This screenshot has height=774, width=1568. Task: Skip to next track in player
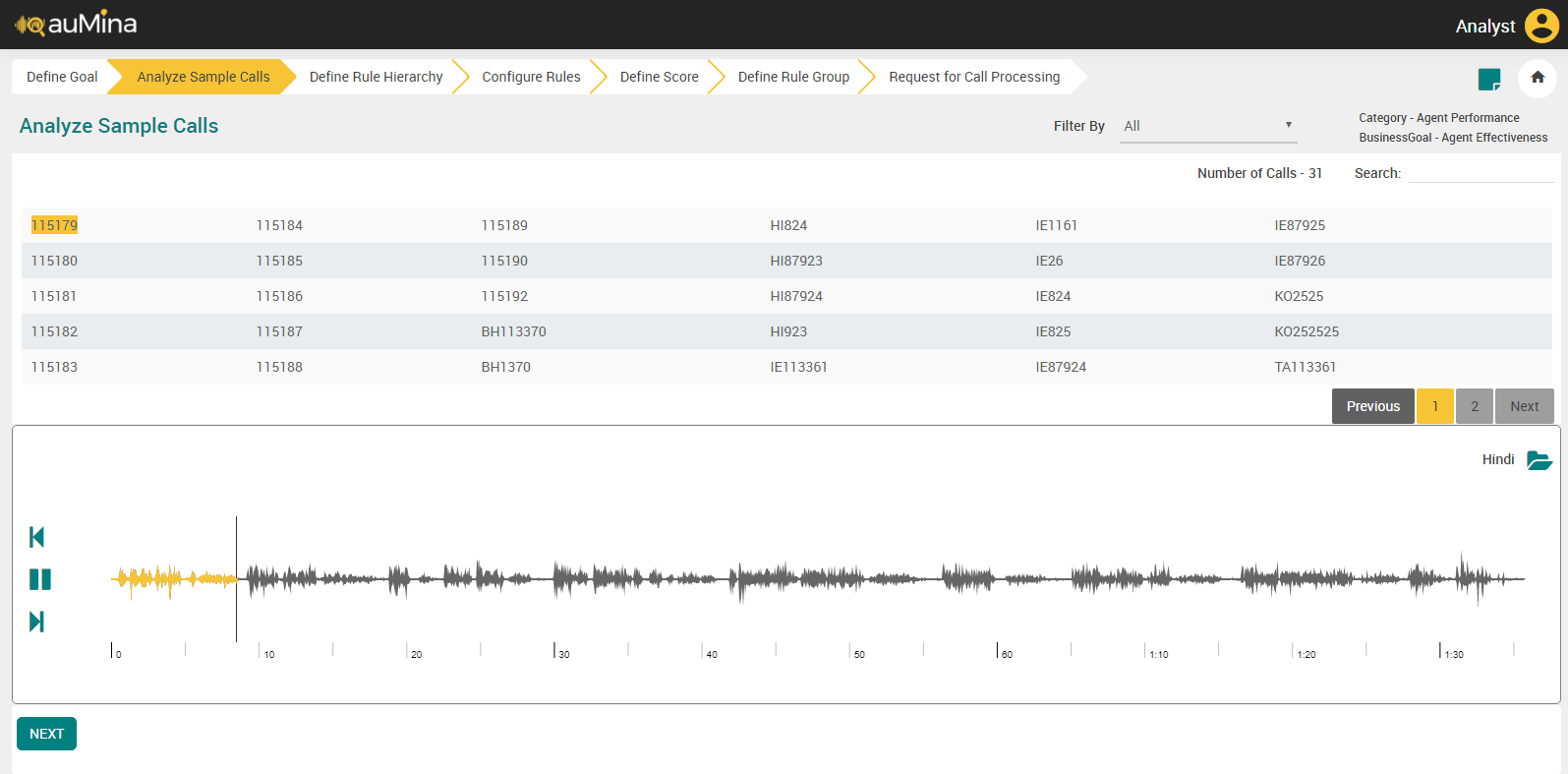37,622
